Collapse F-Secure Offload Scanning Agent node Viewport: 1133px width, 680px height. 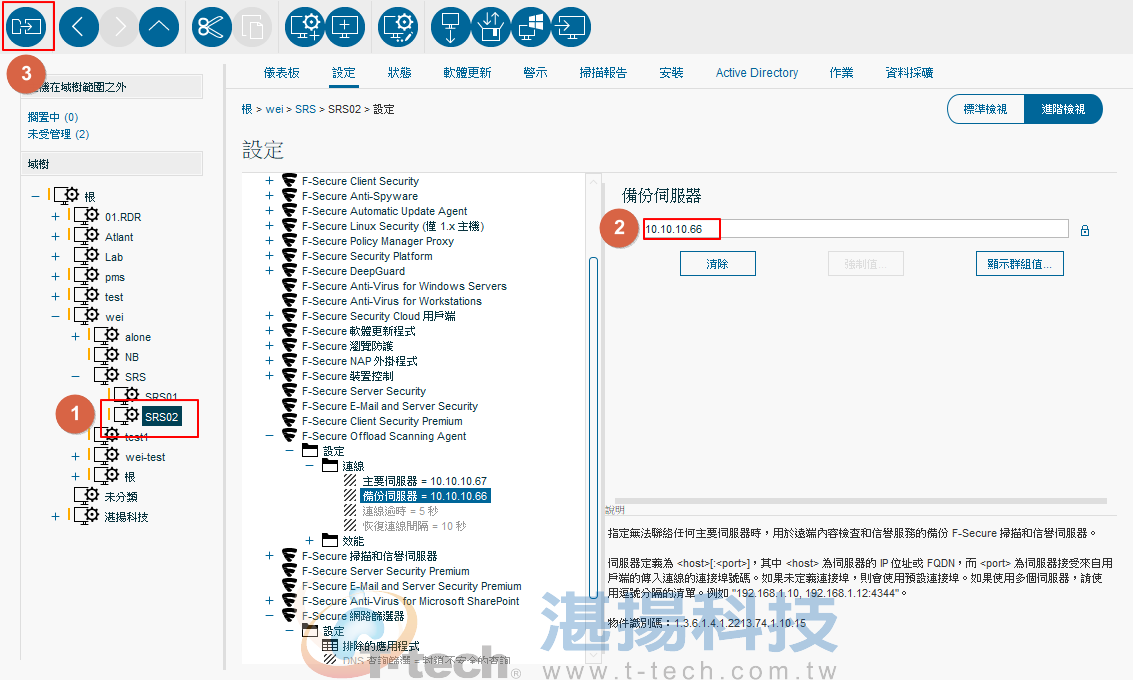pos(270,436)
